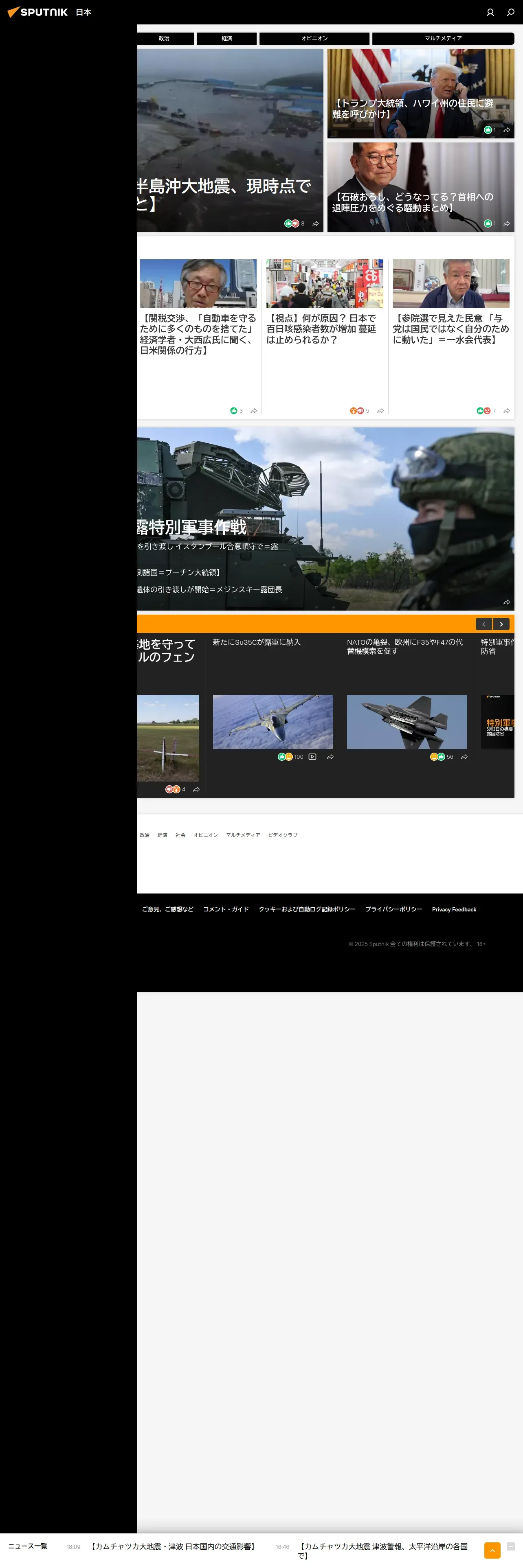The width and height of the screenshot is (523, 1568).
Task: Share the Su35C delivery article
Action: pyautogui.click(x=331, y=757)
